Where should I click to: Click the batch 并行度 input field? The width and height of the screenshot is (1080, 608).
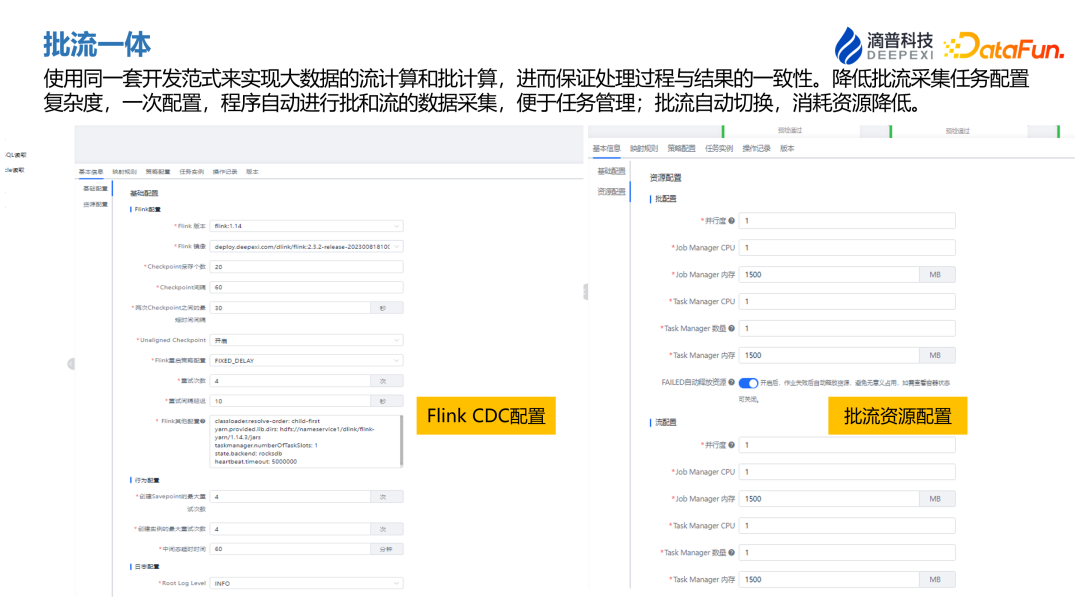pos(847,221)
